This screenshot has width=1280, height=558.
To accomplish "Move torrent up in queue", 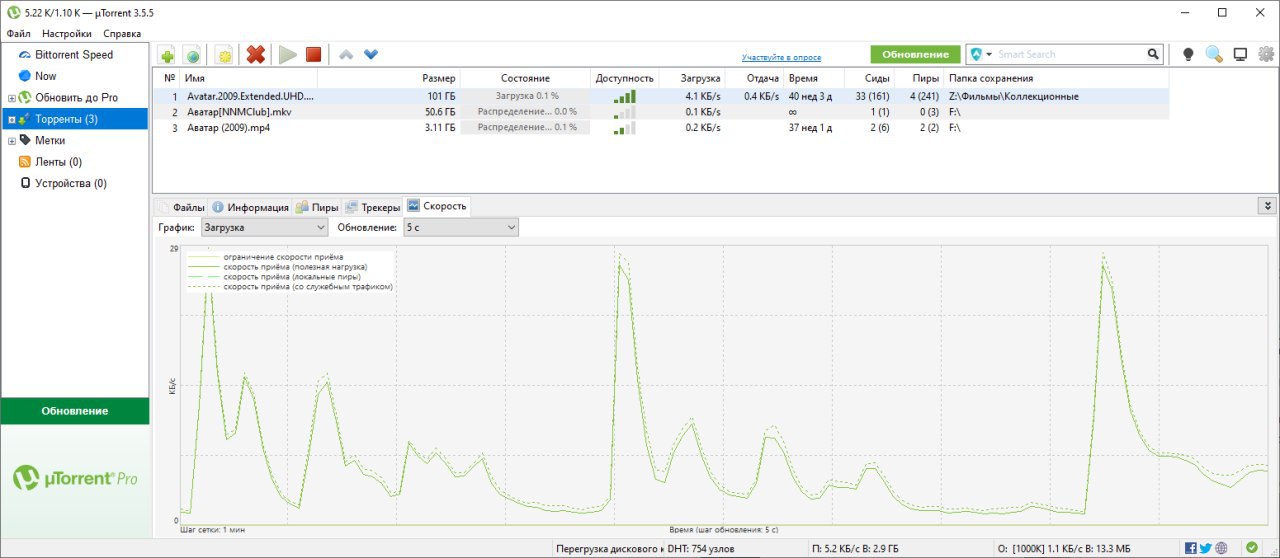I will coord(346,55).
